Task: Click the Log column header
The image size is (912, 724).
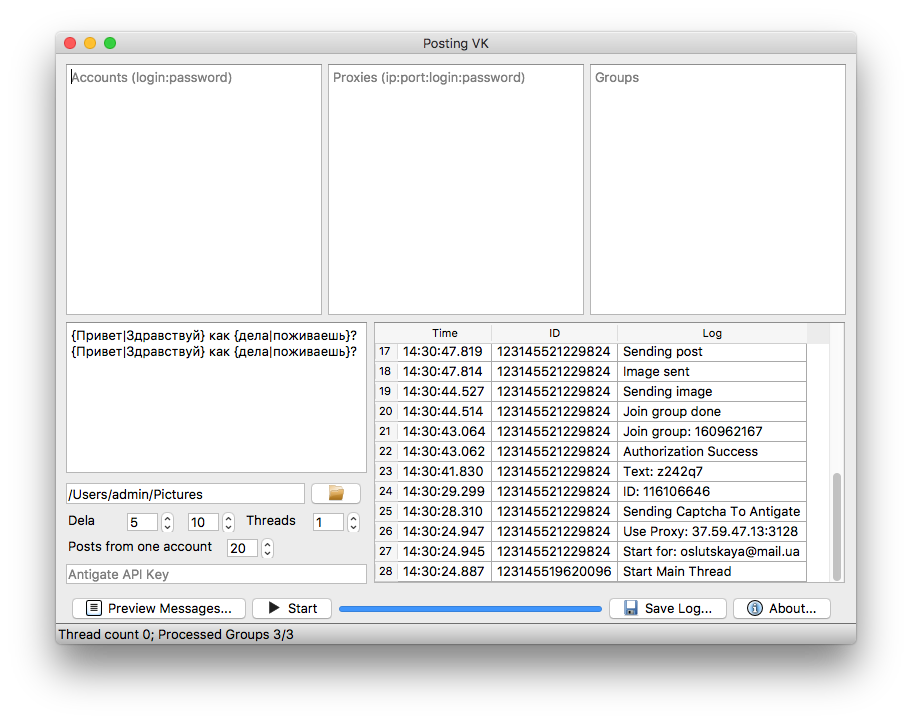Action: click(x=712, y=333)
